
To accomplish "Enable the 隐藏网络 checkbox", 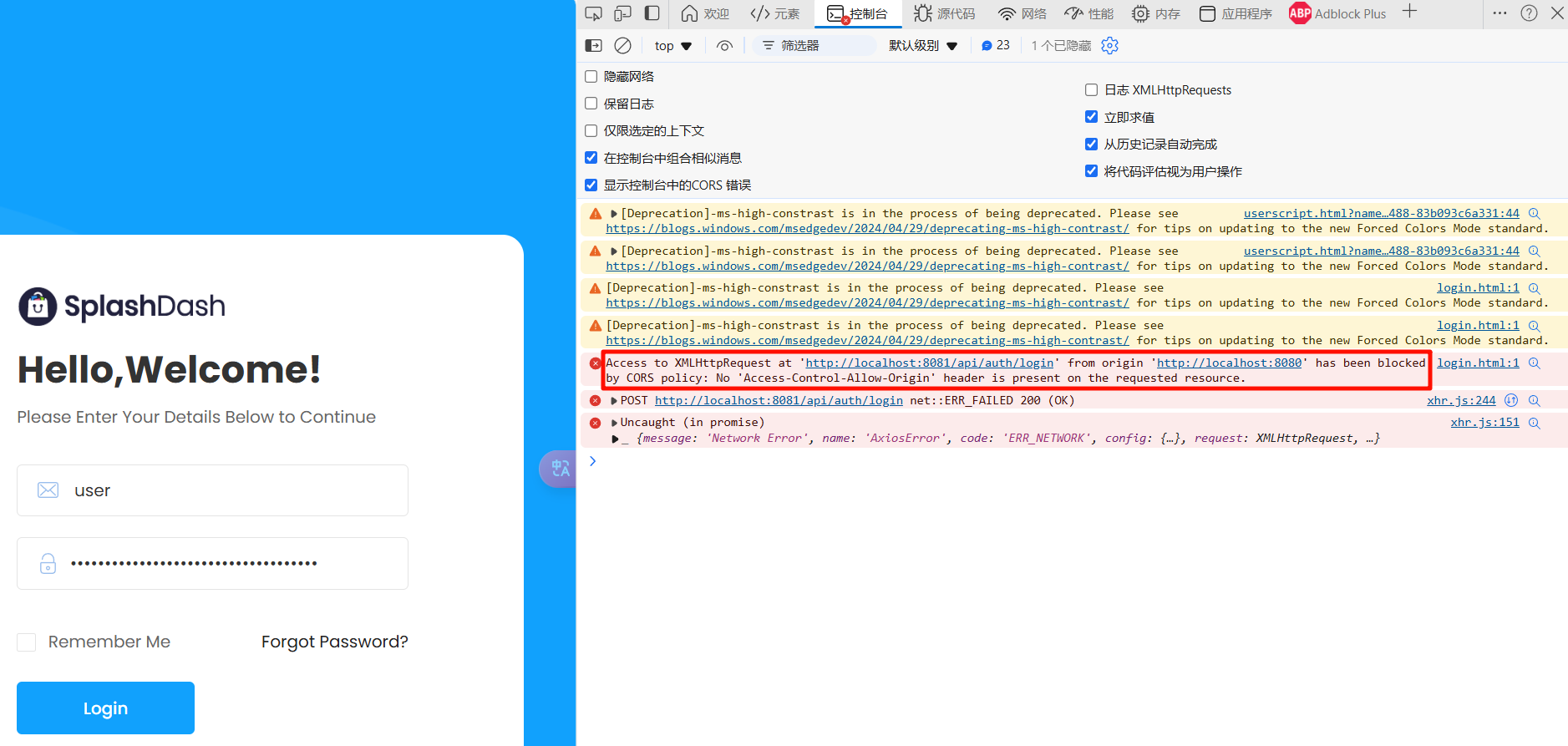I will (x=591, y=77).
